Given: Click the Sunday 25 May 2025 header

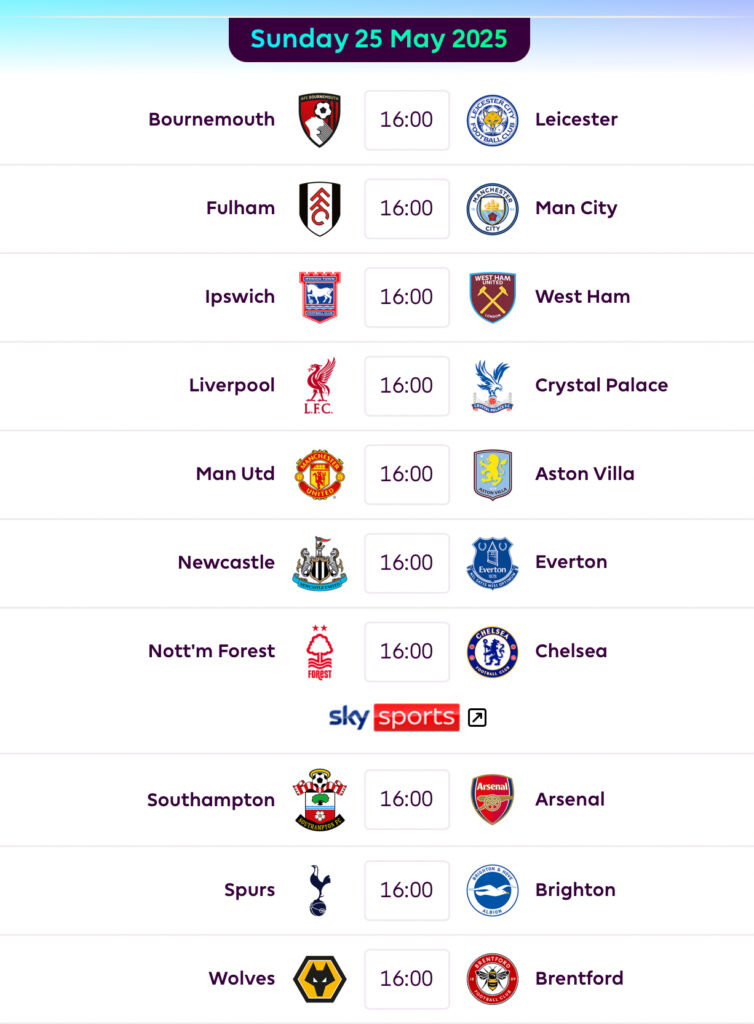Looking at the screenshot, I should [x=379, y=39].
